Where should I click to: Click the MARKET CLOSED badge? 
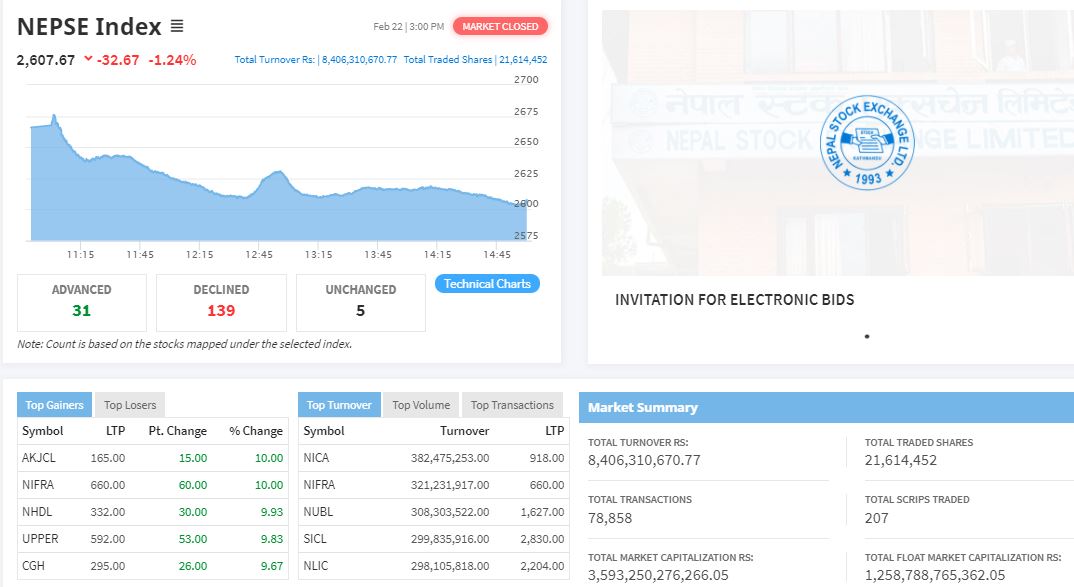[x=500, y=27]
